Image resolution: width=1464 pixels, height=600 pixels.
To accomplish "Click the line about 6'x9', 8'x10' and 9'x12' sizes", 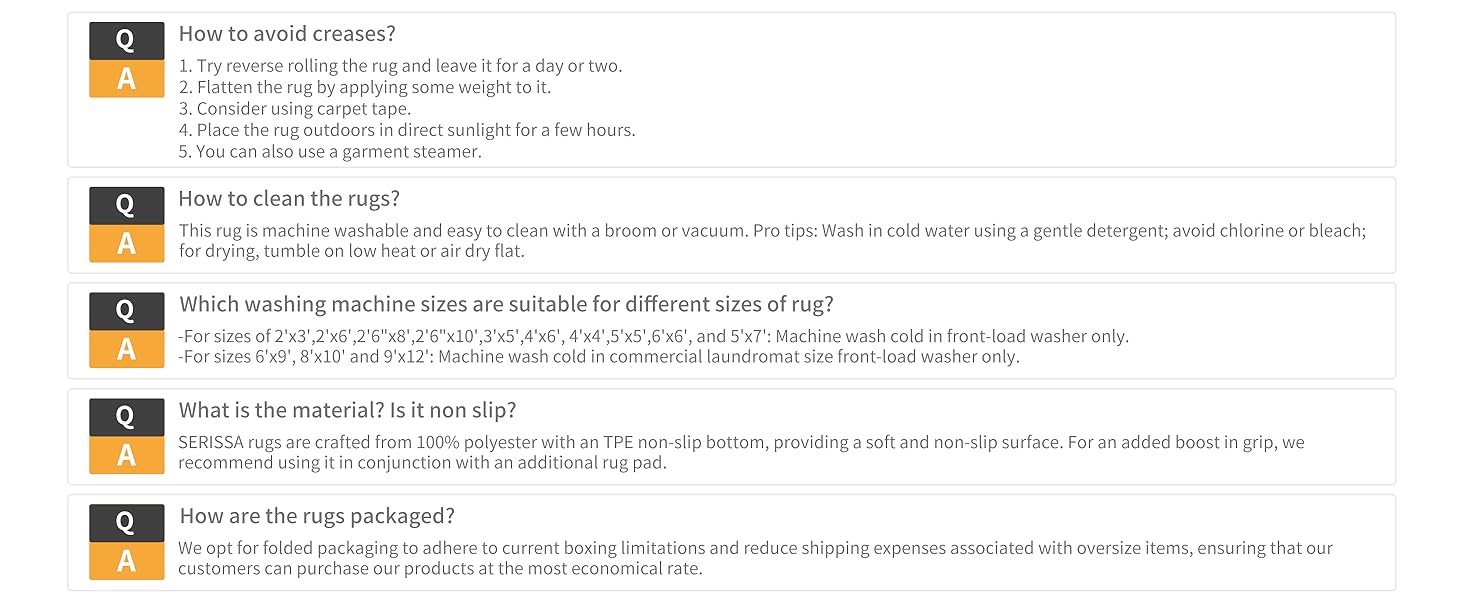I will 599,357.
